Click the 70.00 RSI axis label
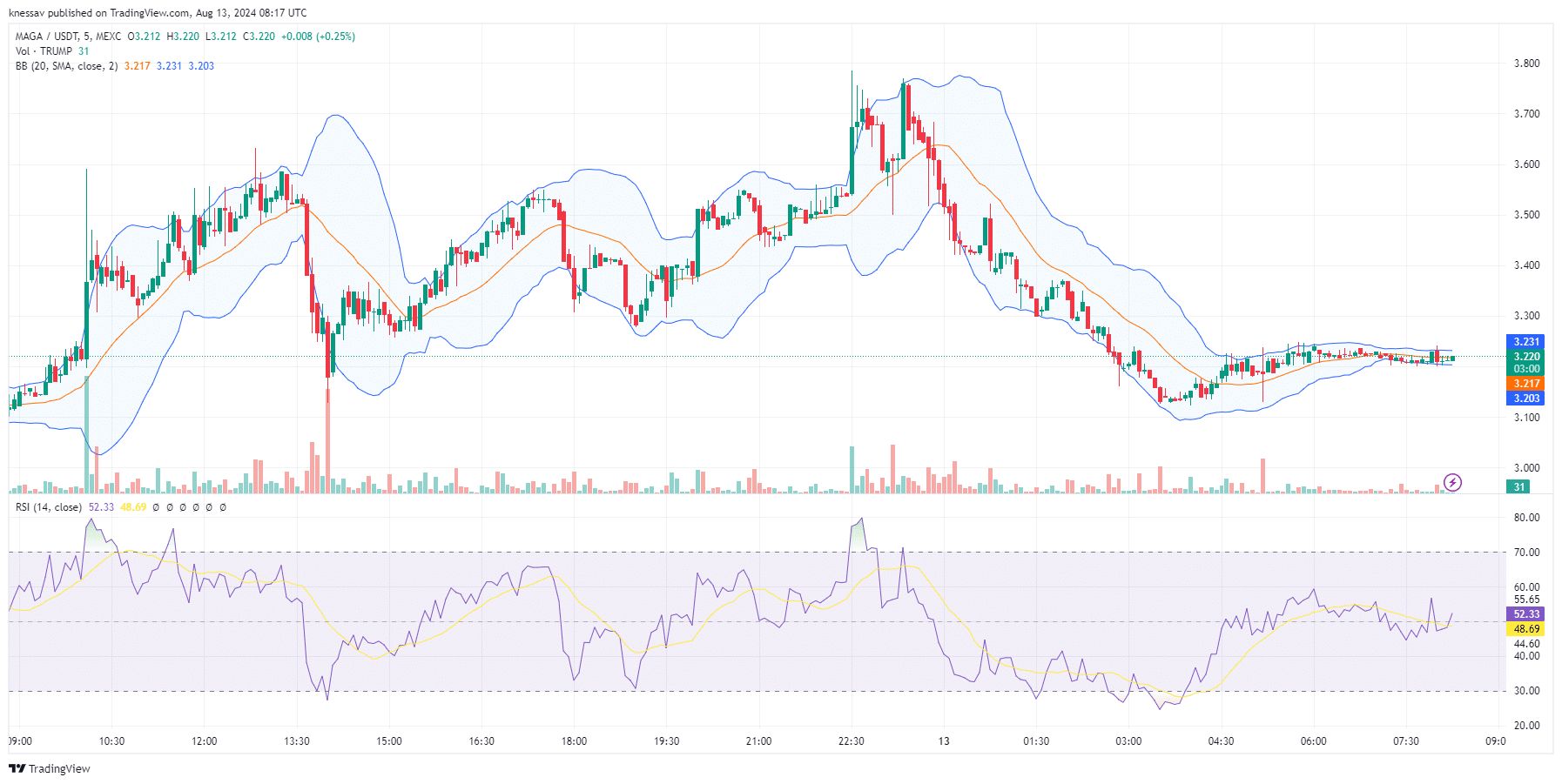 (x=1526, y=553)
